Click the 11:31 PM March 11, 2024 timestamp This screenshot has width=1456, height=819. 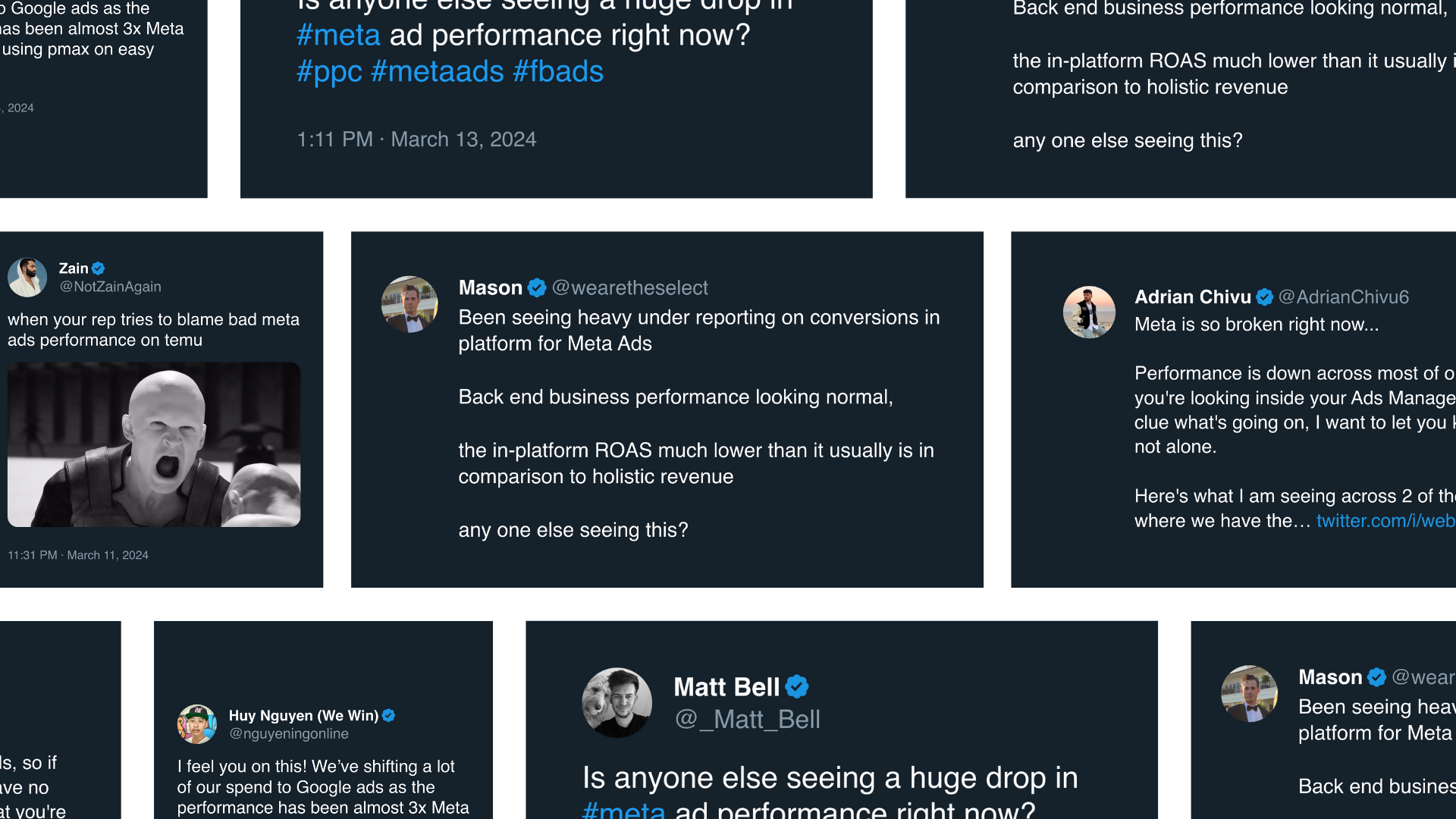(78, 555)
